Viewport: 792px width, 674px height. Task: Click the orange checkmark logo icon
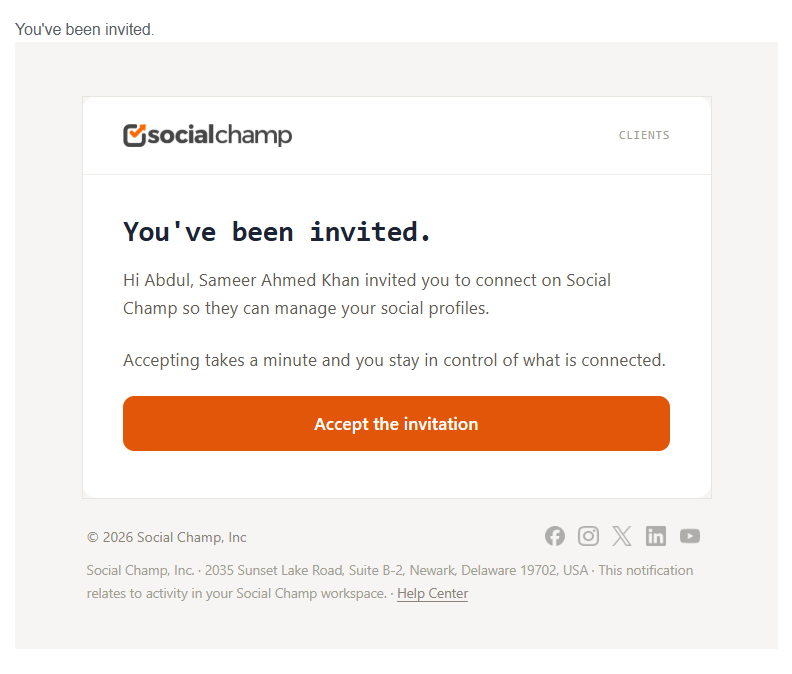134,135
